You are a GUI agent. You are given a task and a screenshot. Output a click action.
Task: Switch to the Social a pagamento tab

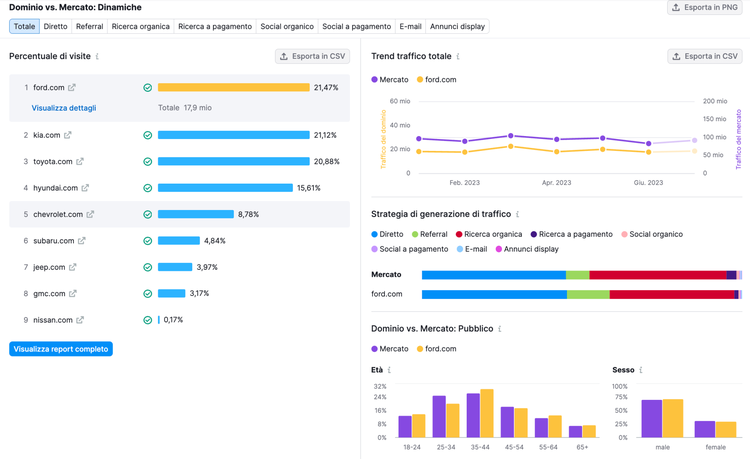[x=356, y=26]
